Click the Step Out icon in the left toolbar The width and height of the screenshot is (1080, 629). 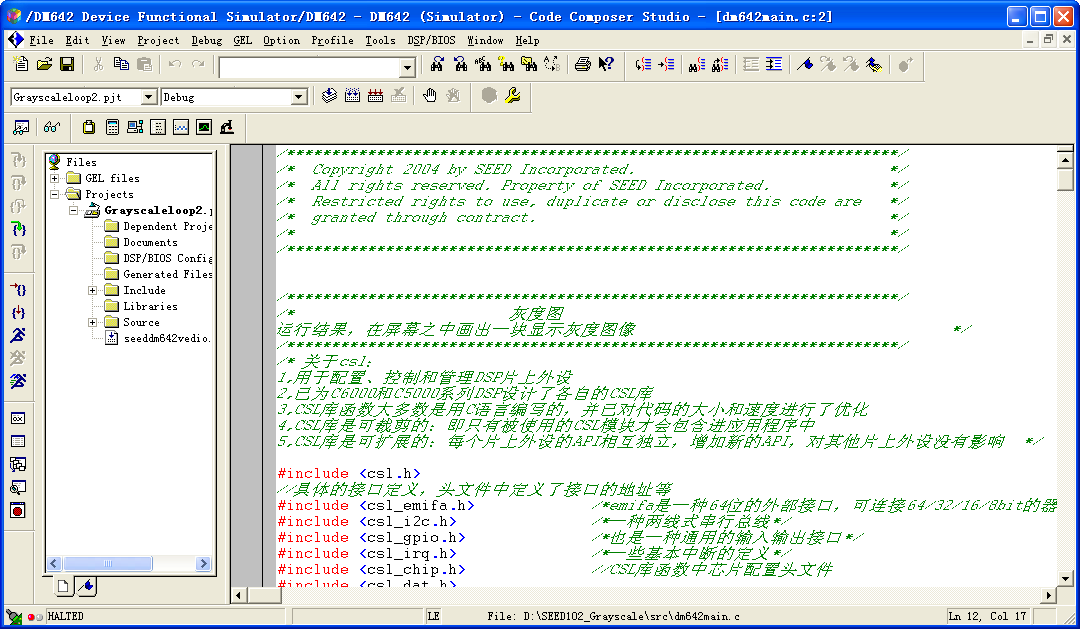click(18, 205)
